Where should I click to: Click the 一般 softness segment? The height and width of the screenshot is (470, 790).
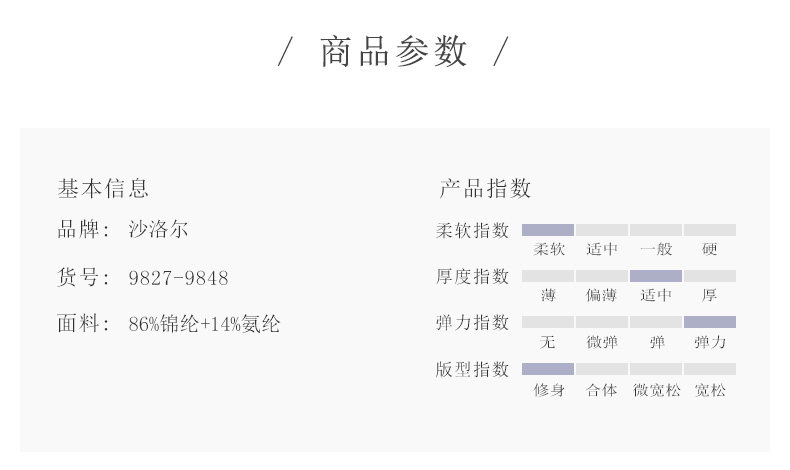[656, 230]
